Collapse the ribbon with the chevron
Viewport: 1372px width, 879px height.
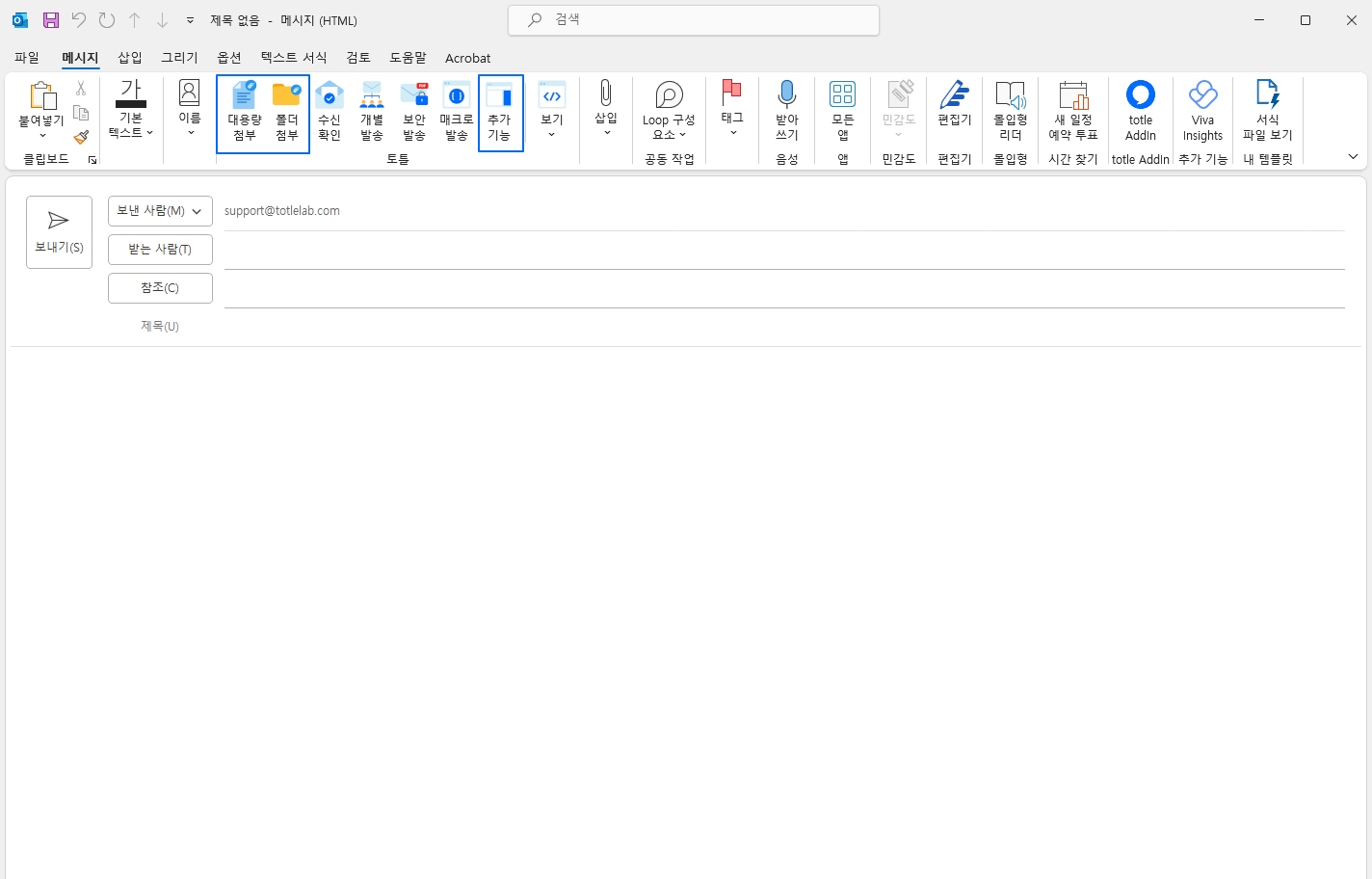(x=1353, y=157)
